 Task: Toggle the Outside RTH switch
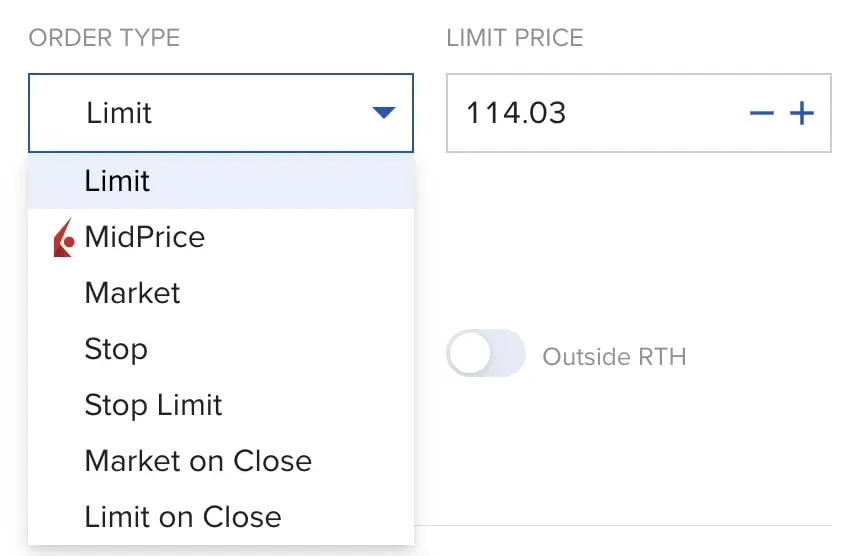(486, 354)
